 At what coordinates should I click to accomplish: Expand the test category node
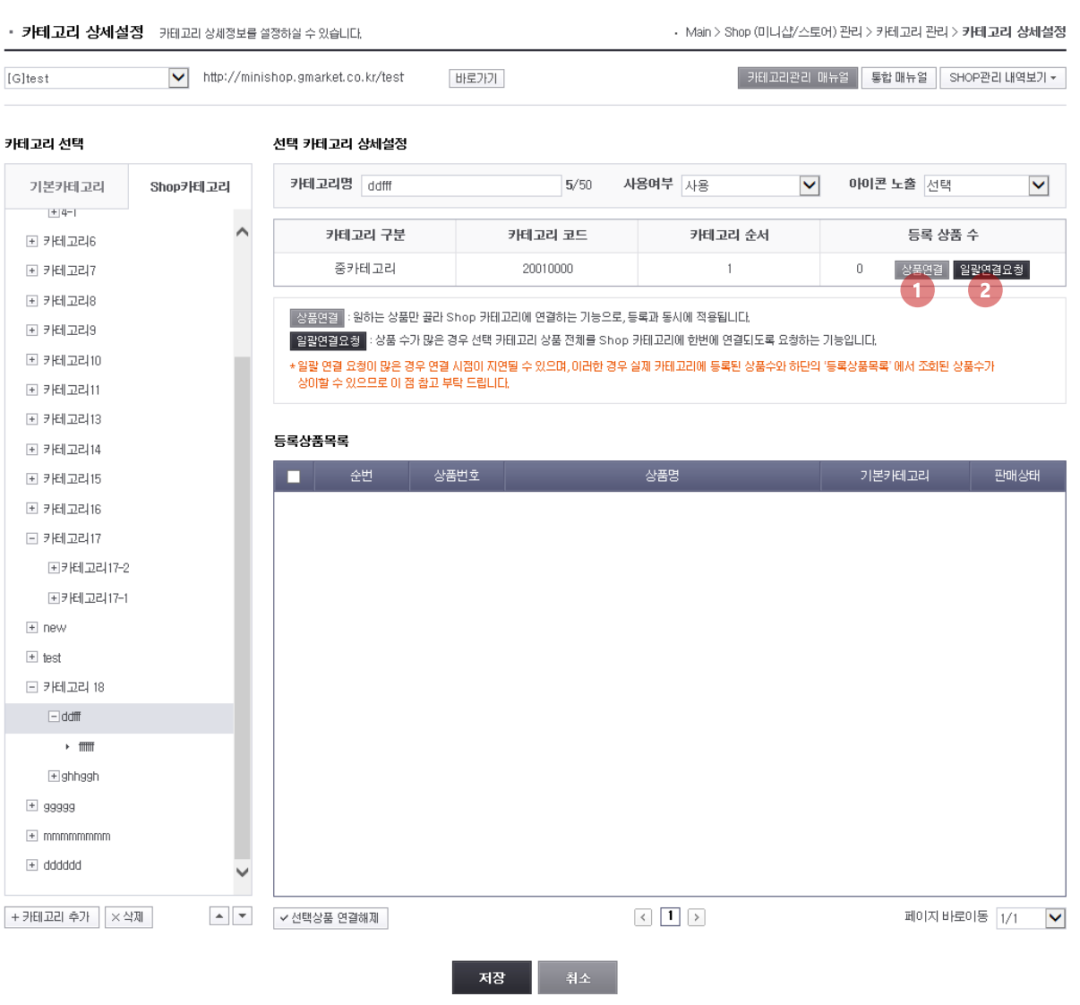[32, 657]
